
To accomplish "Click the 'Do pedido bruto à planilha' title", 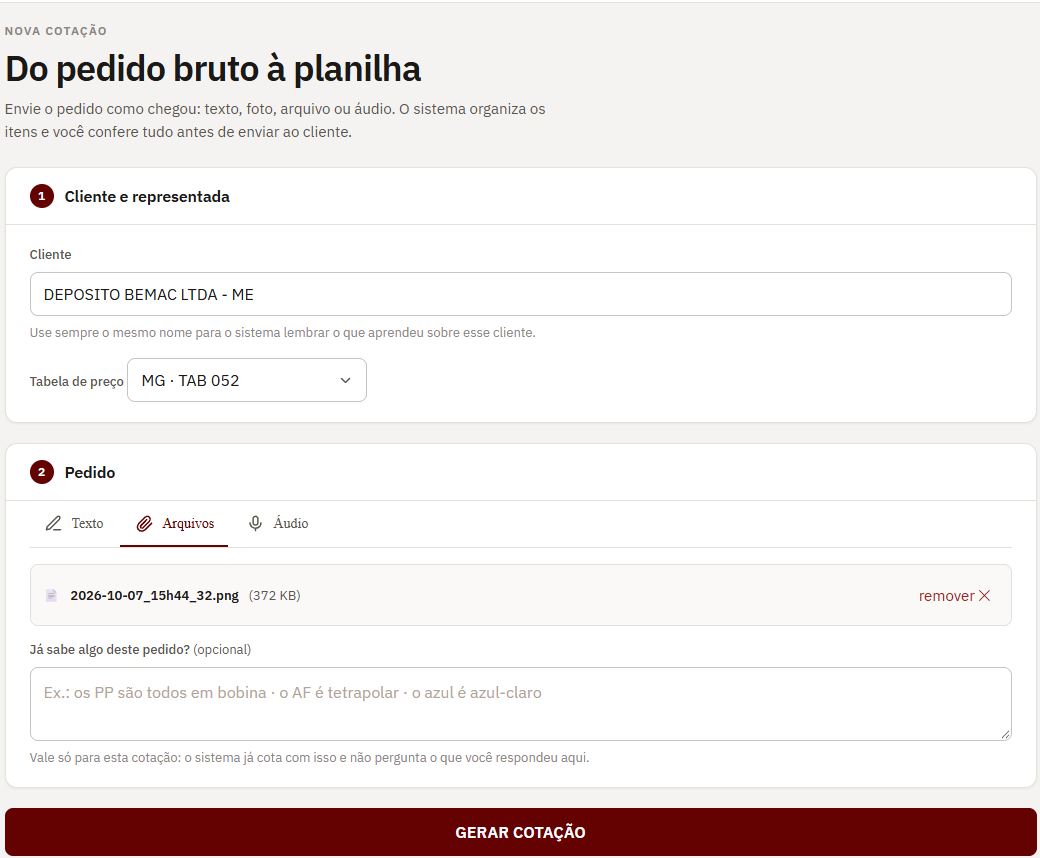I will click(213, 69).
